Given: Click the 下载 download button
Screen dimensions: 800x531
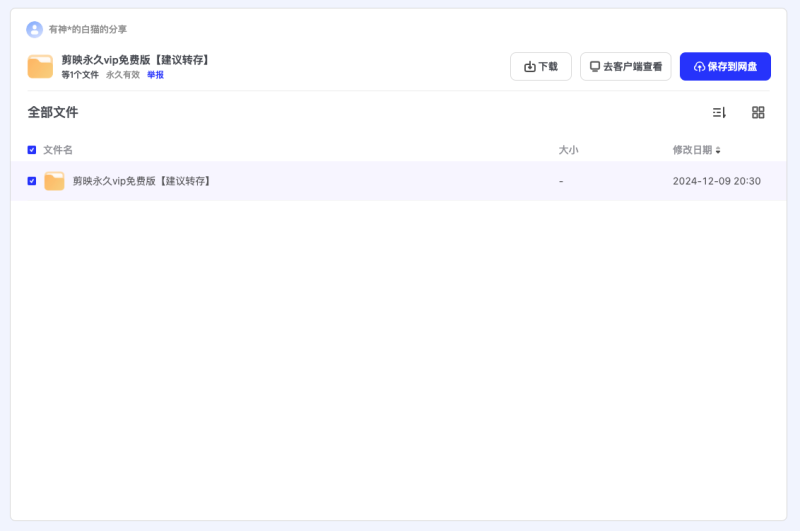Looking at the screenshot, I should 541,67.
